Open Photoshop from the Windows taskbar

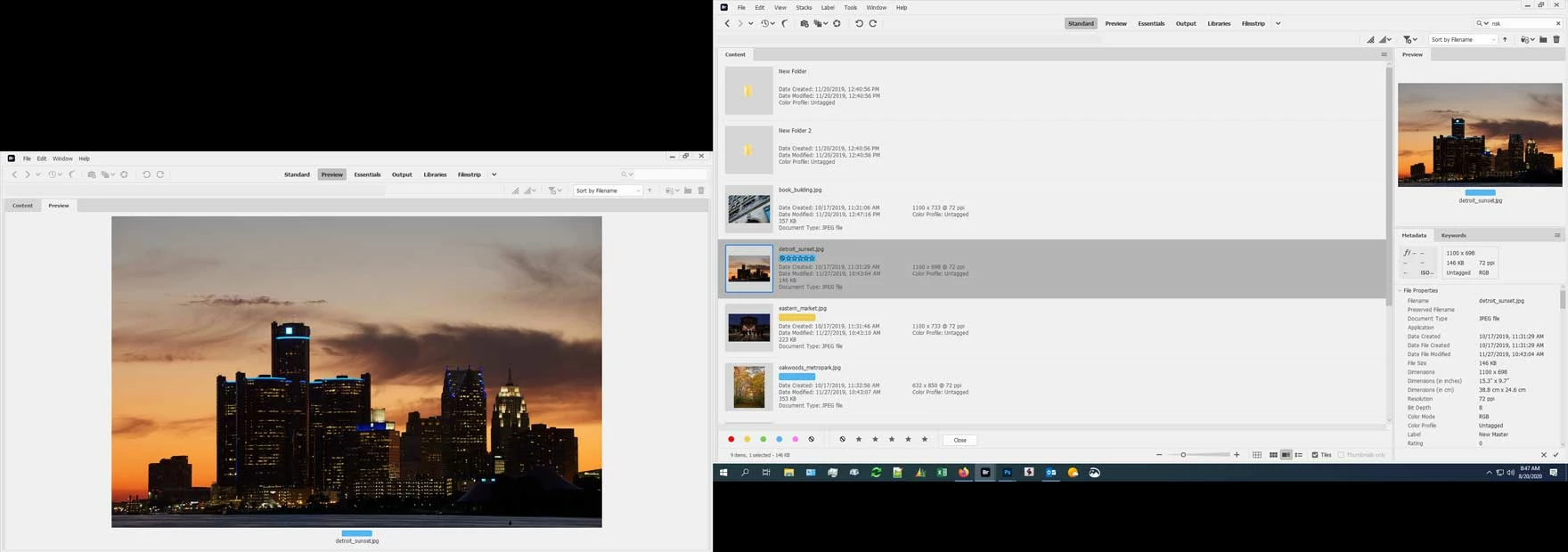[1007, 473]
